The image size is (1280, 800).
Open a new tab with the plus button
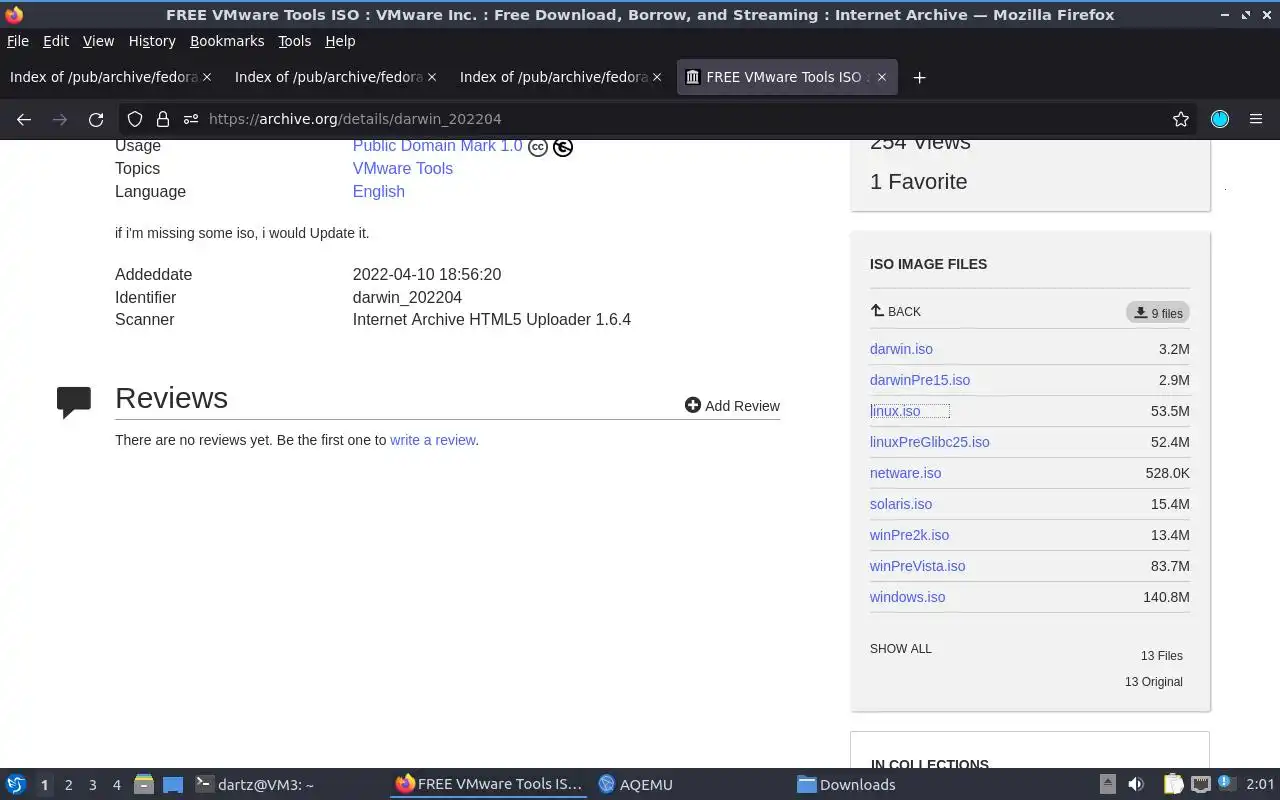click(x=919, y=77)
